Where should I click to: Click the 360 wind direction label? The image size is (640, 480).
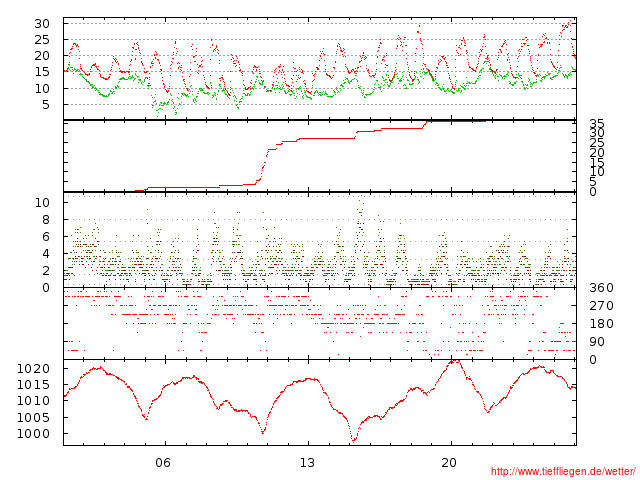tap(601, 288)
